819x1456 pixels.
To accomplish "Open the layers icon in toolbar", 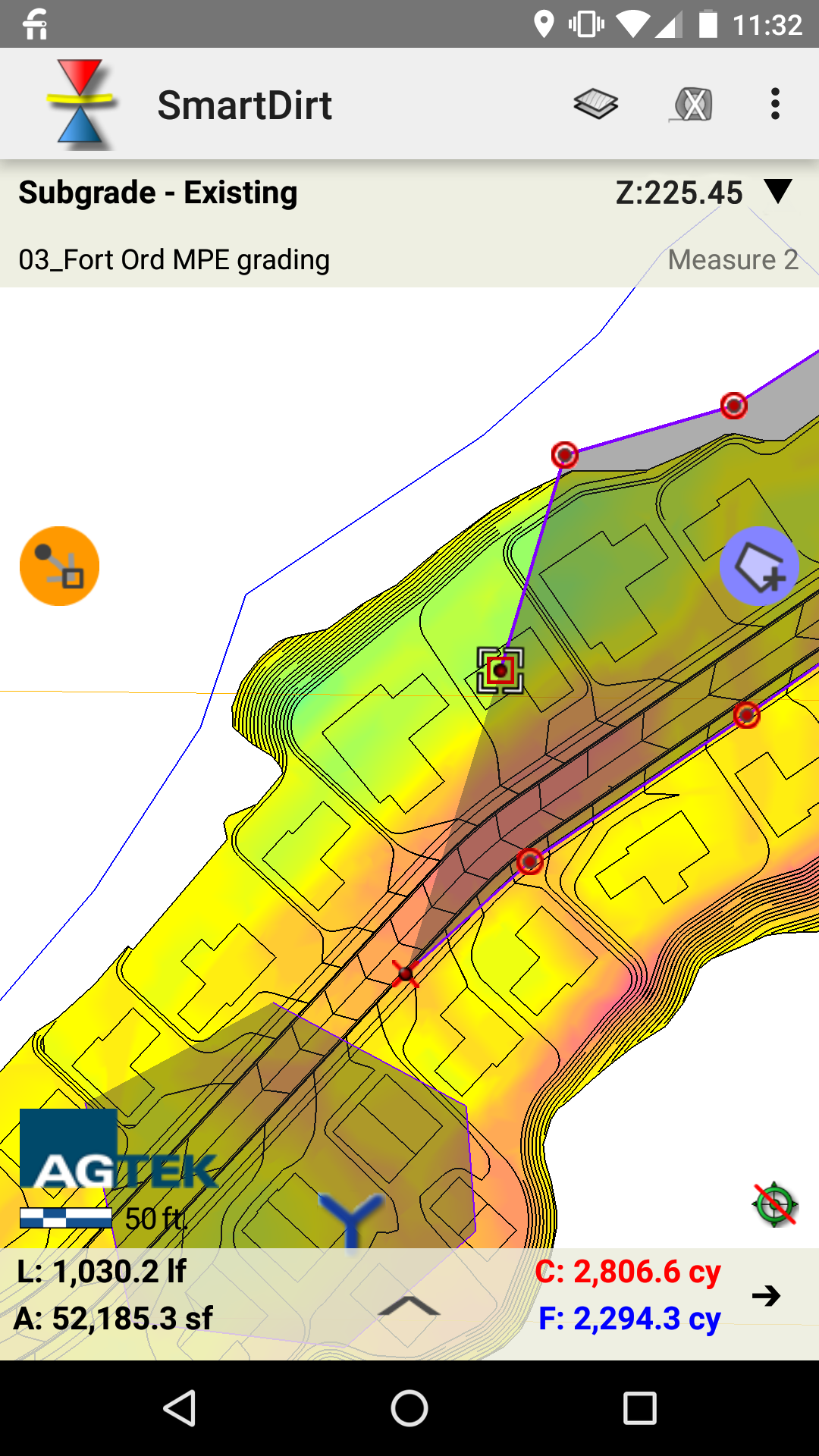I will (596, 104).
